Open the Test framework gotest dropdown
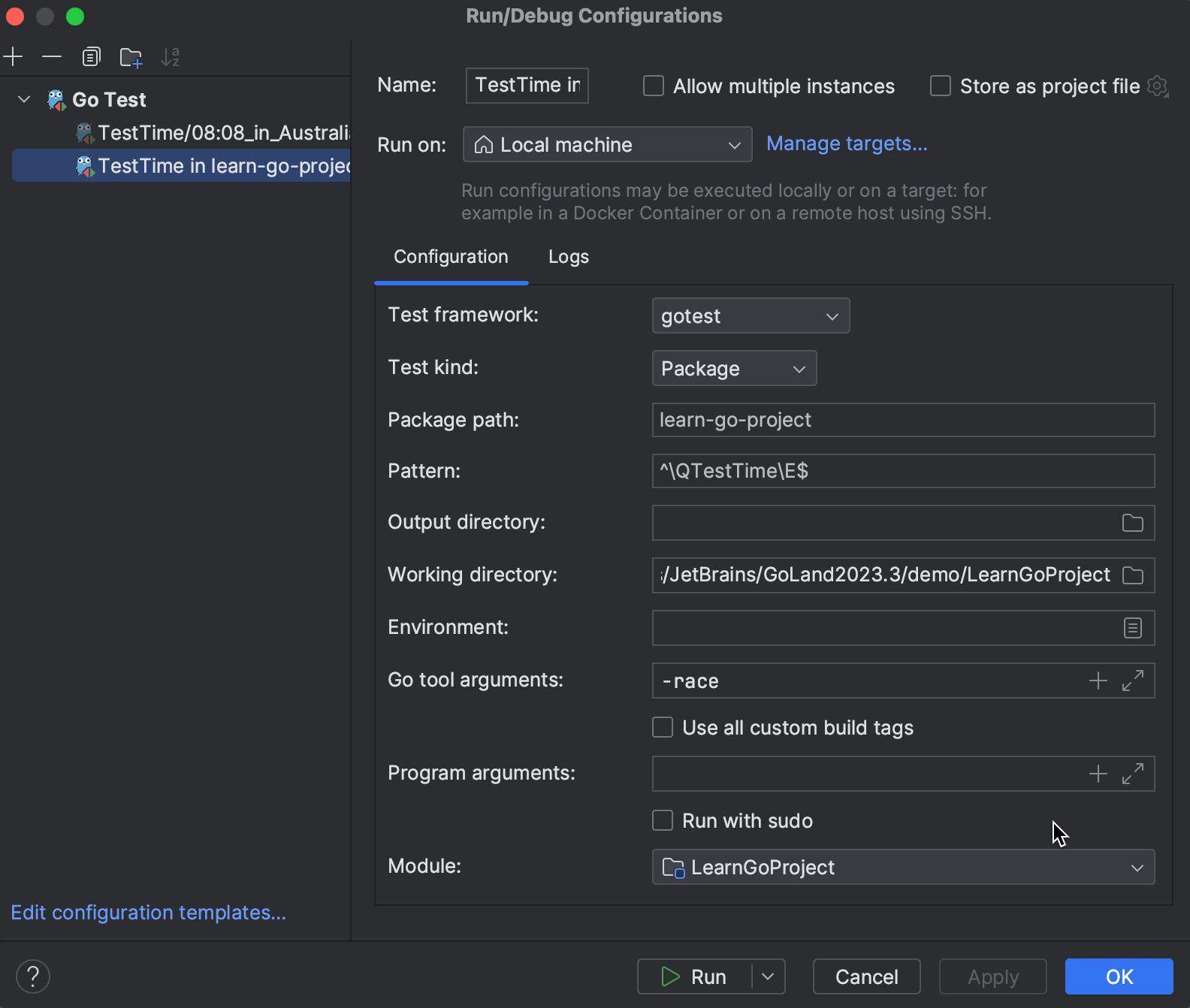The width and height of the screenshot is (1190, 1008). [x=750, y=316]
